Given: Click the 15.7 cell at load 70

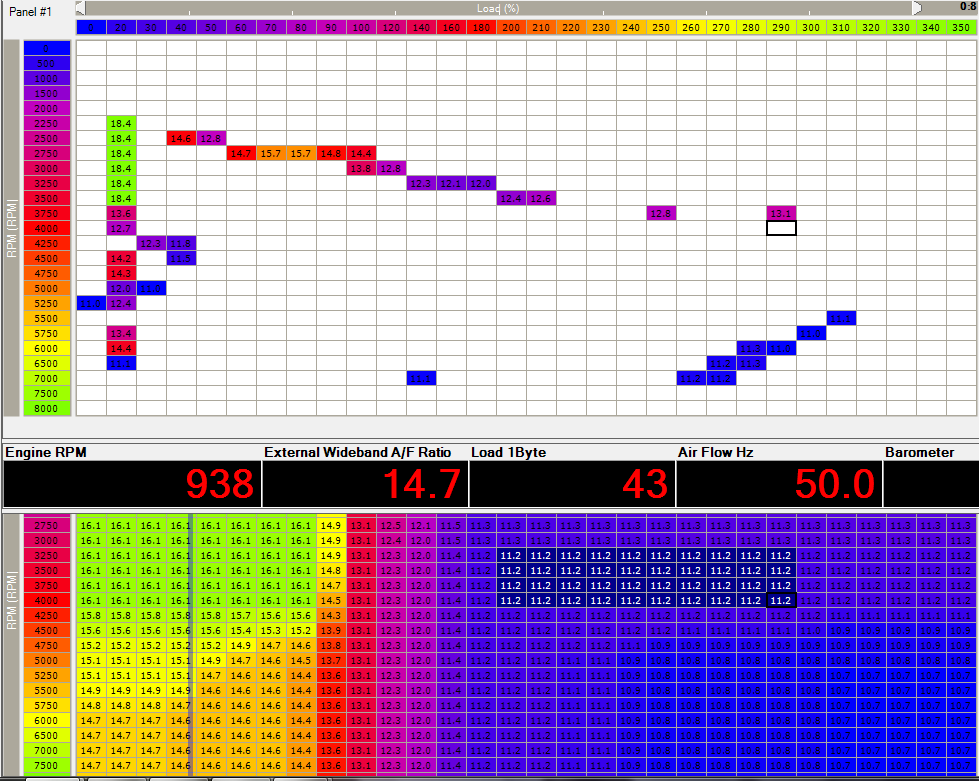Looking at the screenshot, I should pos(271,153).
